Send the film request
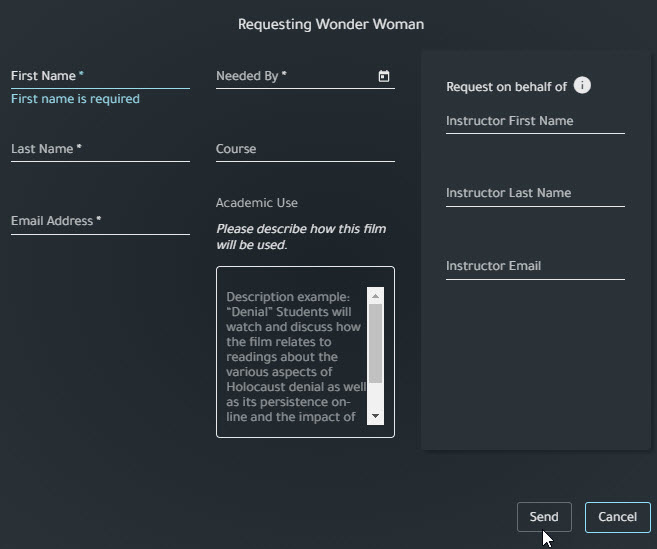657x549 pixels. (x=544, y=517)
